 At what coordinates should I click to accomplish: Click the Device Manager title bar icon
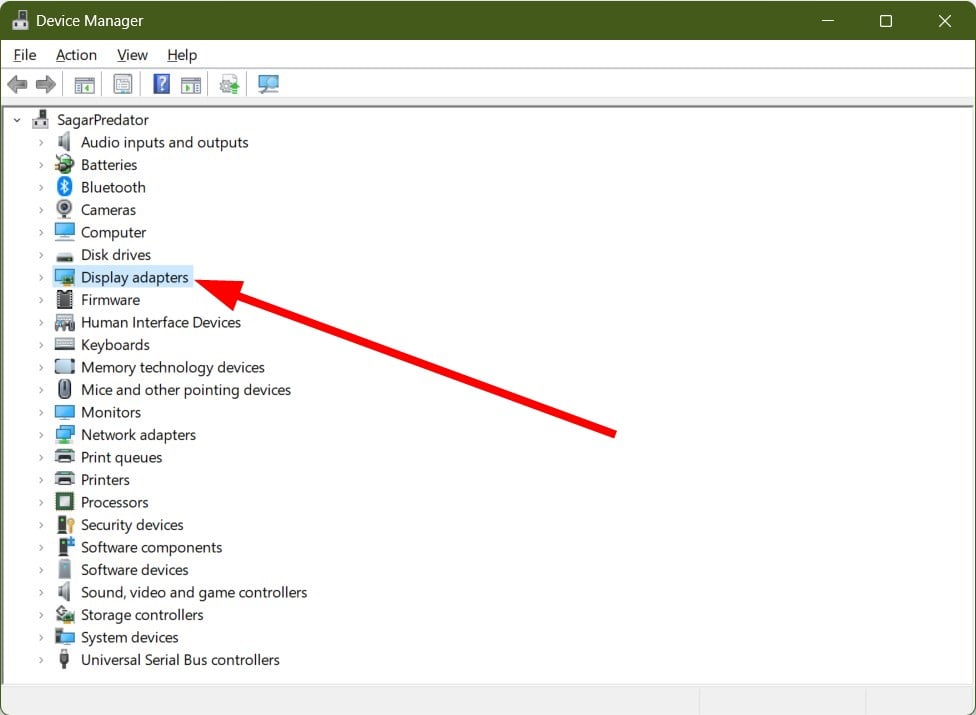pos(21,20)
